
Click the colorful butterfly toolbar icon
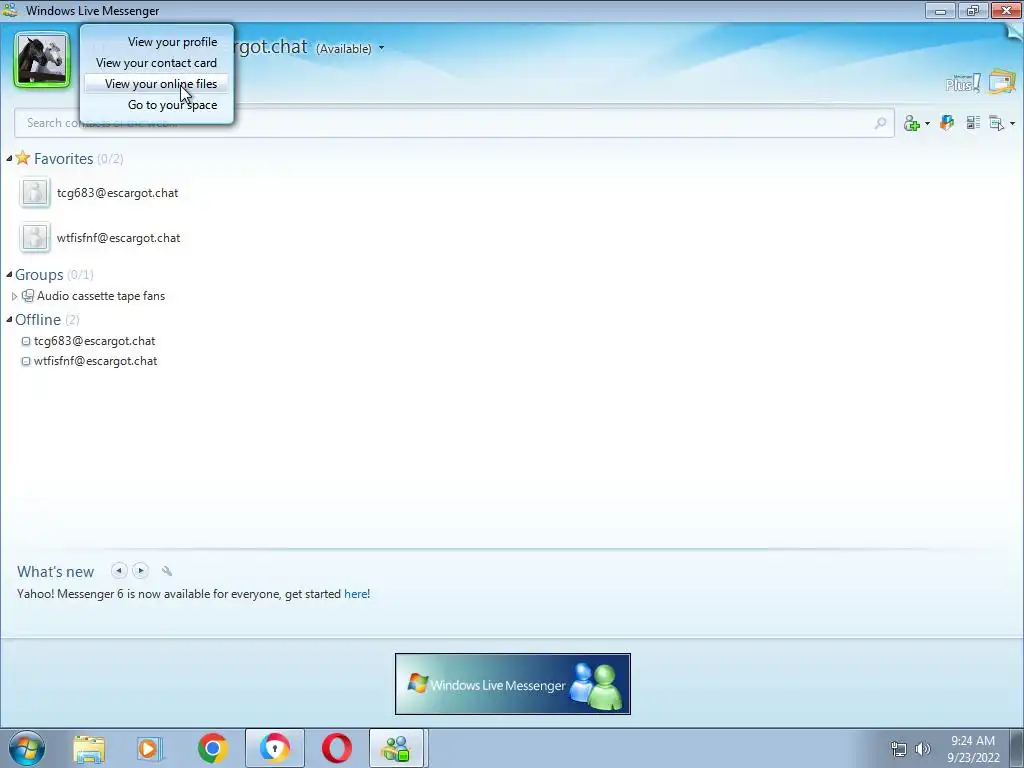point(947,122)
